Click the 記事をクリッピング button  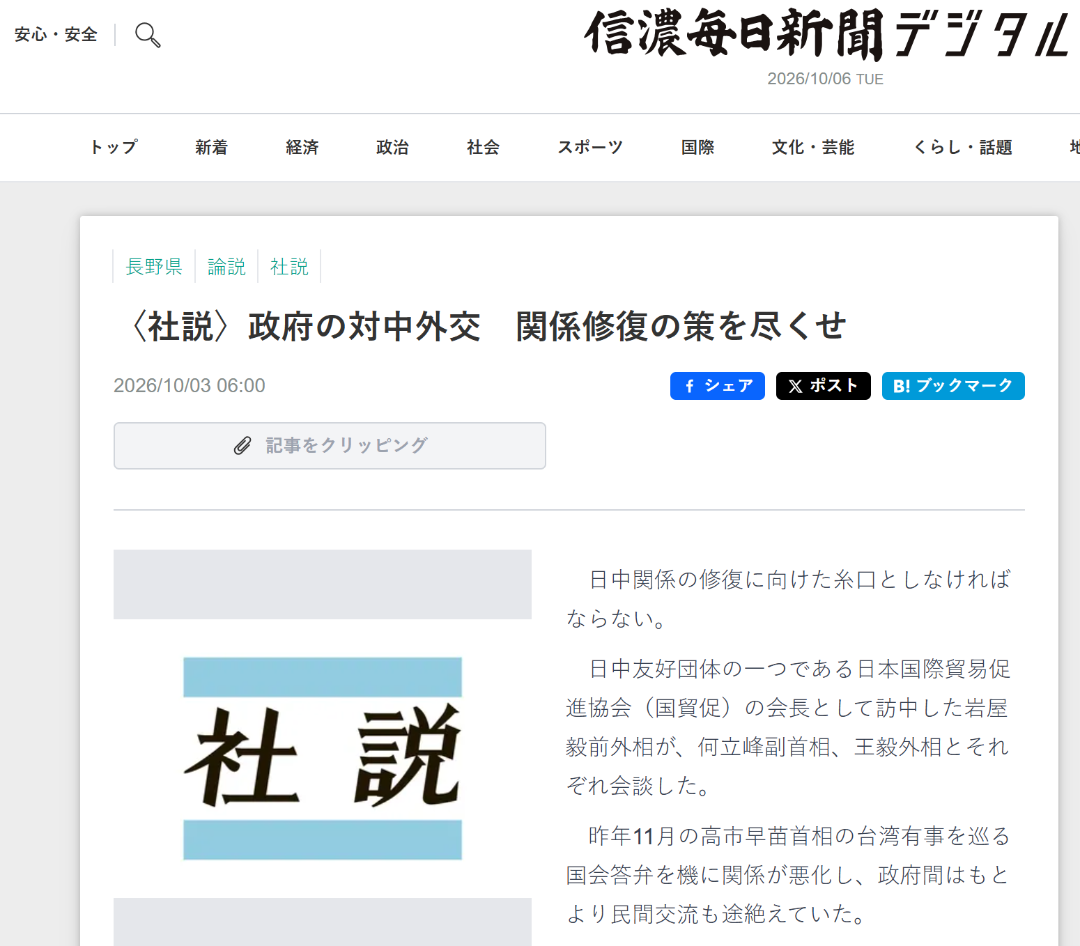tap(330, 446)
